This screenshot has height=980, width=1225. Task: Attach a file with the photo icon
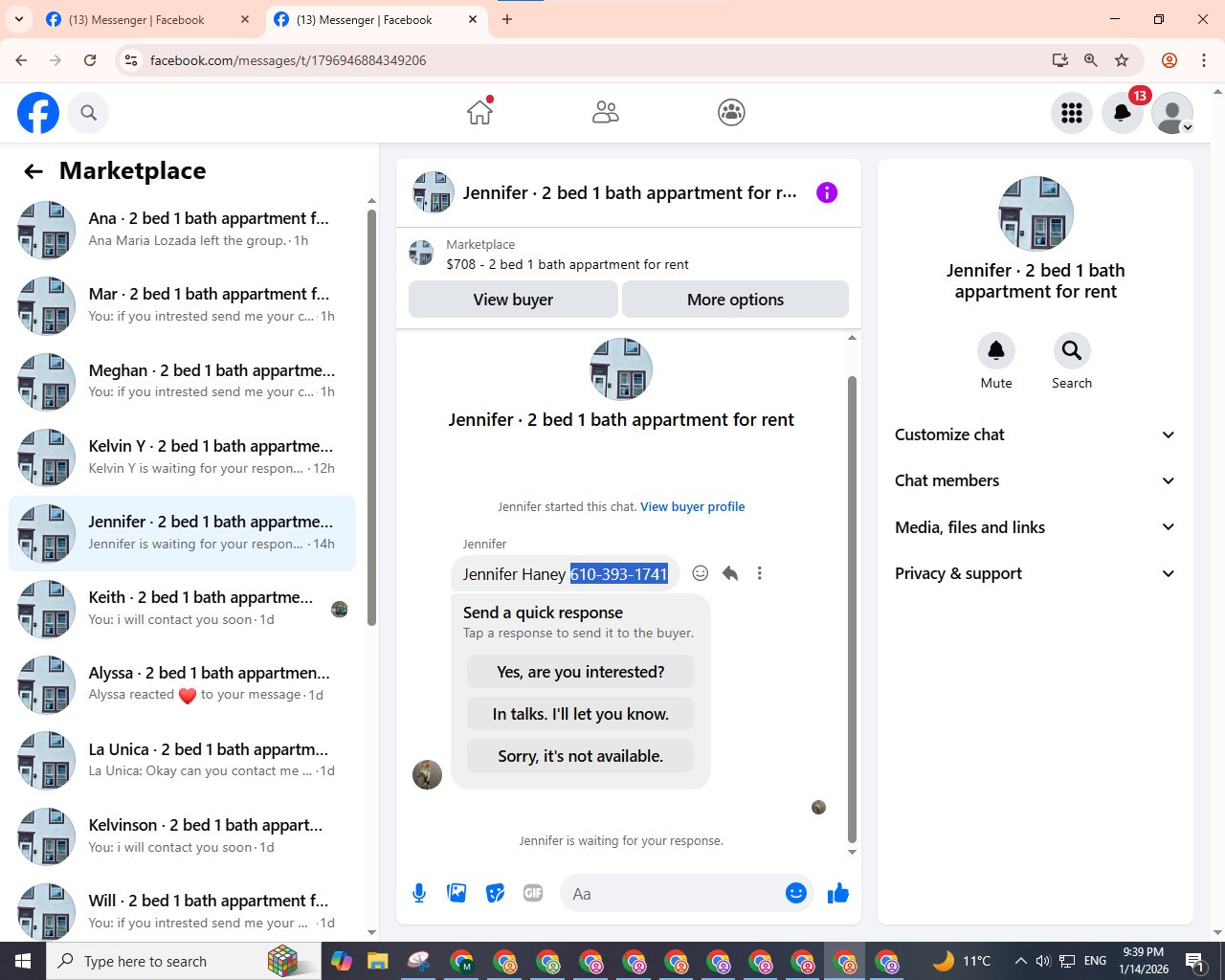click(457, 893)
